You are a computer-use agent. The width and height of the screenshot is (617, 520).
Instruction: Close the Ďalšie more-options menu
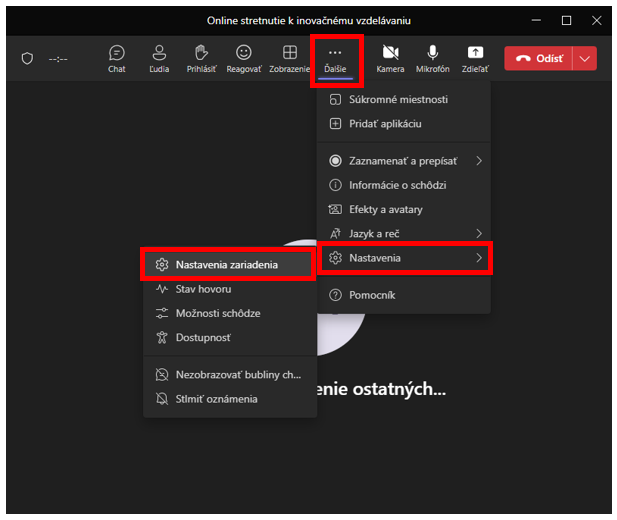[x=335, y=60]
